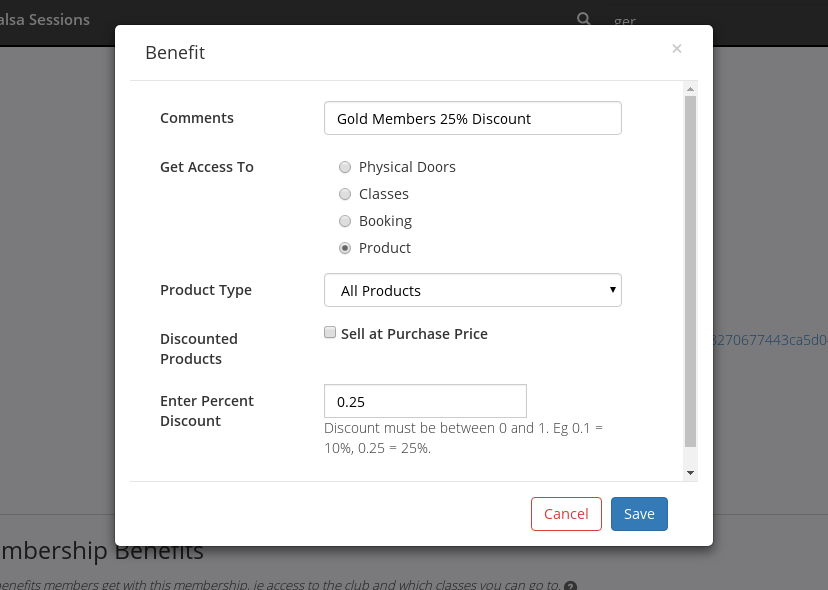Save the benefit settings

pos(639,514)
